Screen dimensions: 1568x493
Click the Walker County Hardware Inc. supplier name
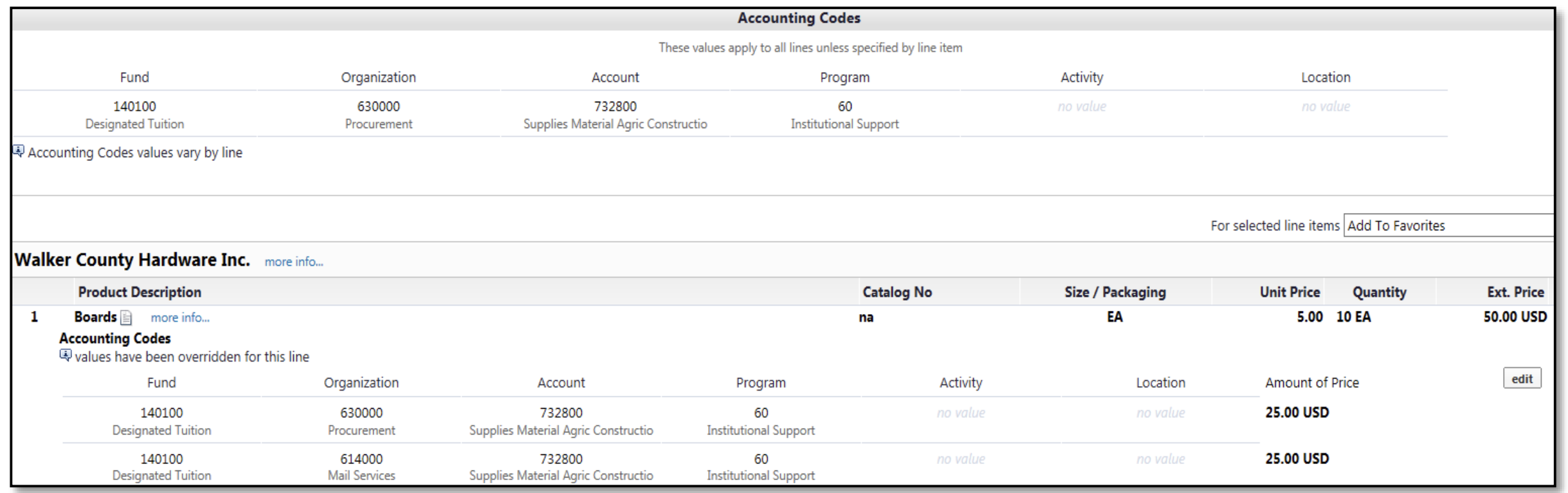[132, 260]
